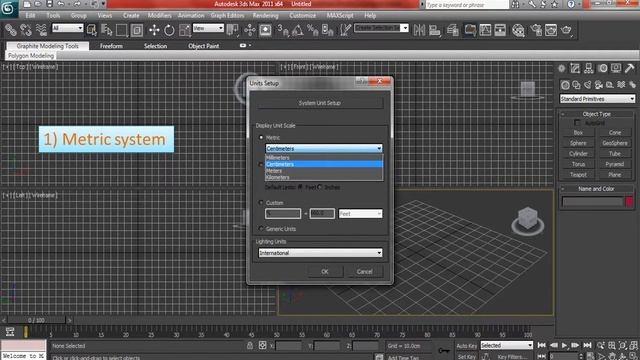Screen dimensions: 640x360
Task: Activate the Select and Rotate tool
Action: pyautogui.click(x=169, y=30)
